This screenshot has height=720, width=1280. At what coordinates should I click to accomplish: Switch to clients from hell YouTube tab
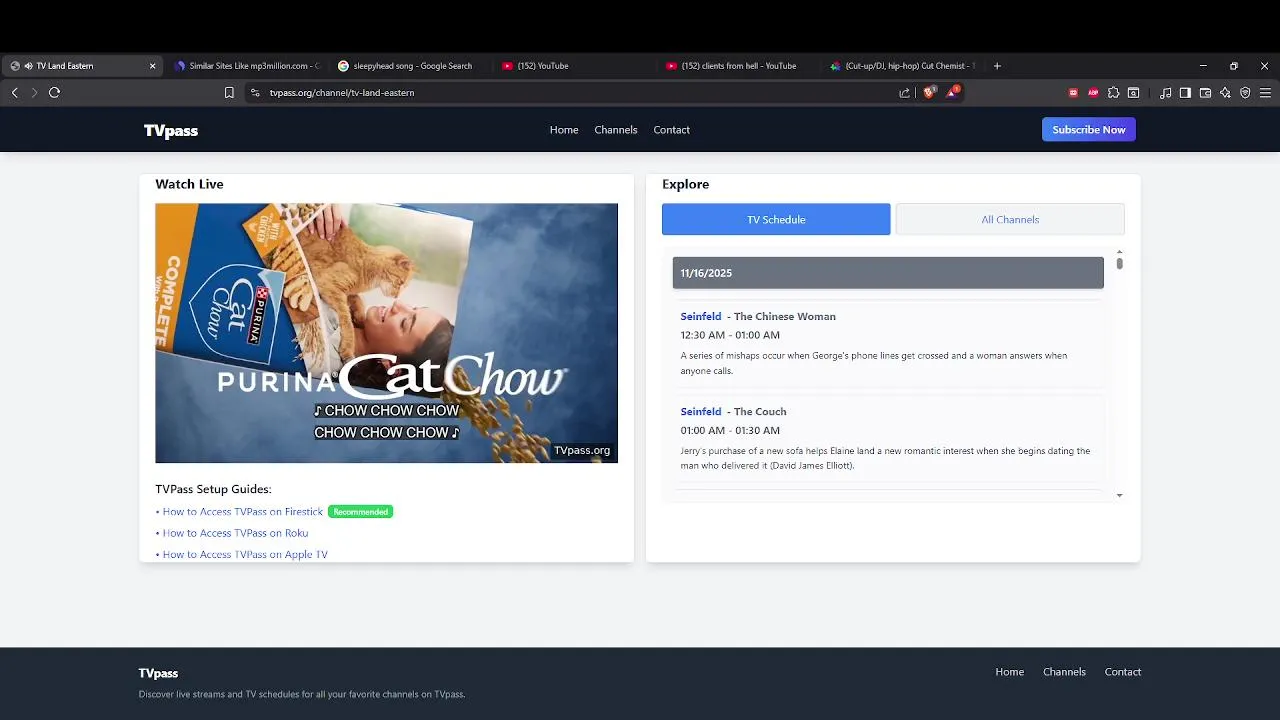(739, 66)
